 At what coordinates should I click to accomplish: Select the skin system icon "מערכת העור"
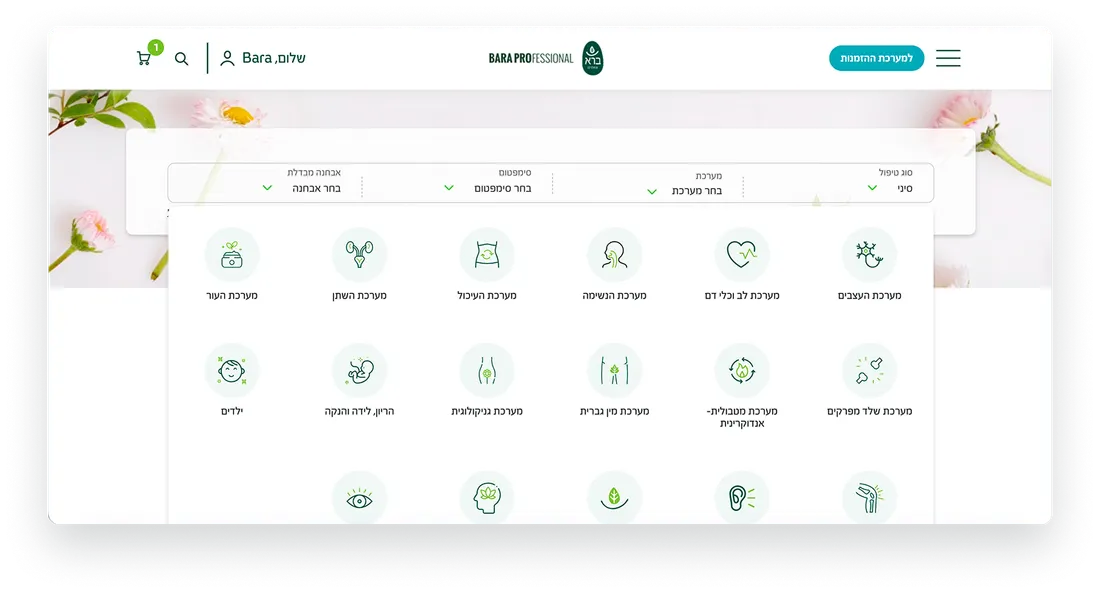coord(232,254)
